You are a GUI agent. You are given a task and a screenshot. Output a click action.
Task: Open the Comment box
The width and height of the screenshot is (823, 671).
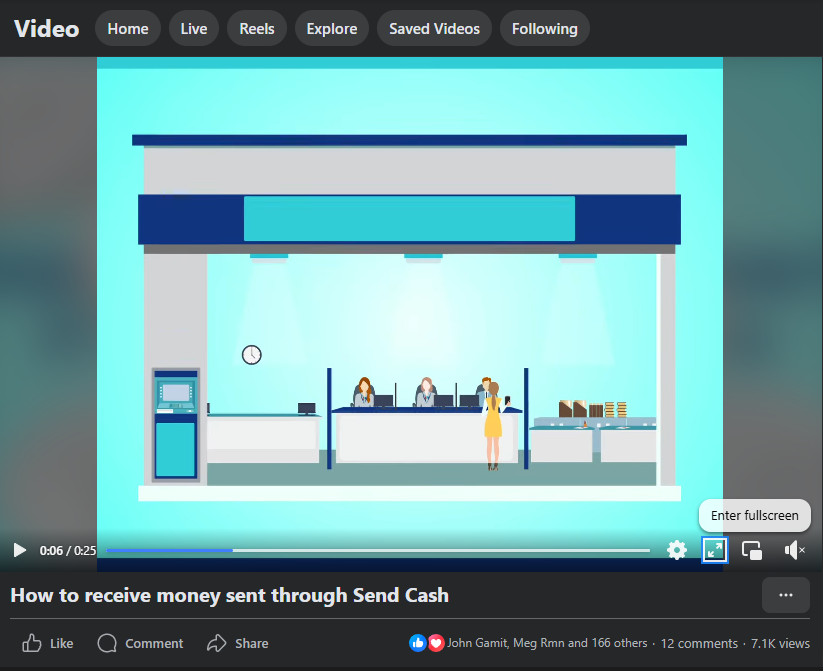(140, 643)
